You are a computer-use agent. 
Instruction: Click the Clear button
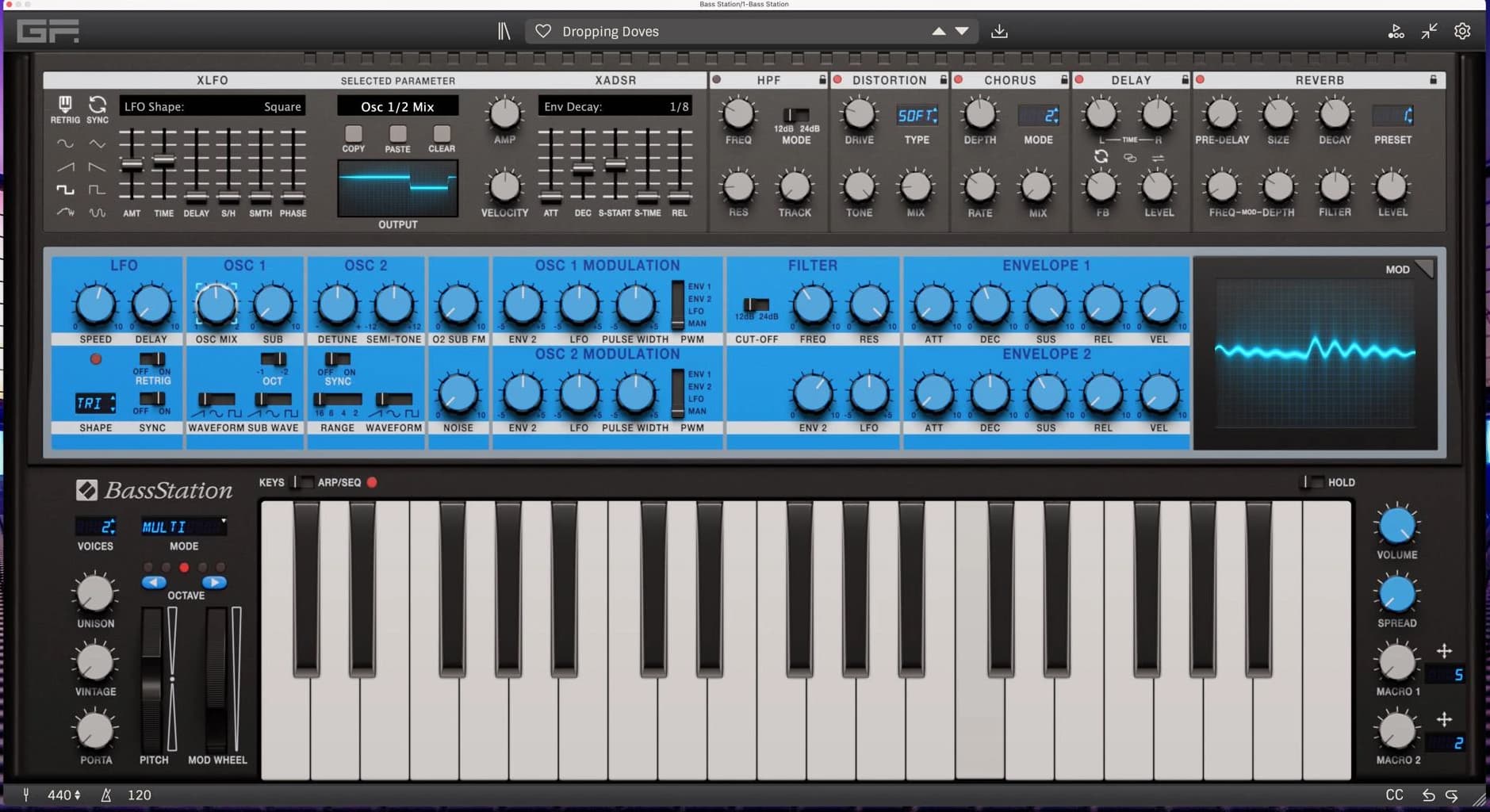pos(442,133)
